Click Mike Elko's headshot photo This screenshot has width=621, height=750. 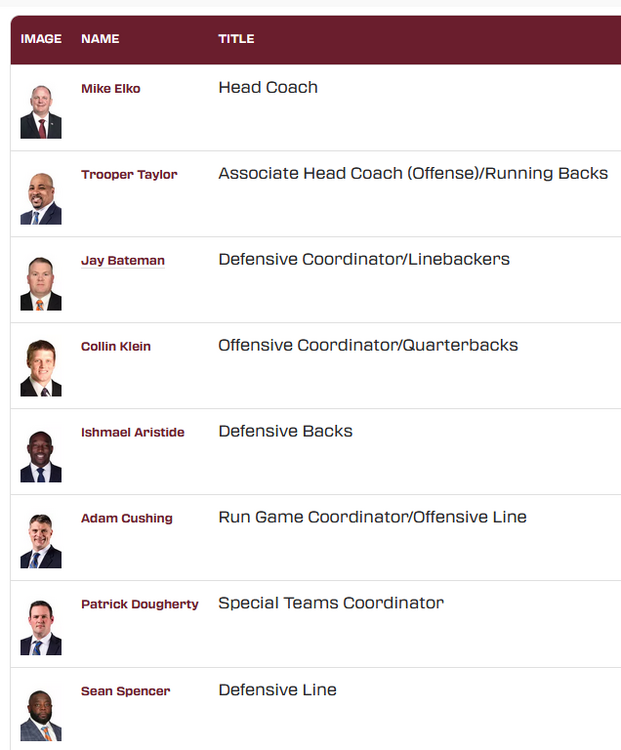tap(41, 111)
